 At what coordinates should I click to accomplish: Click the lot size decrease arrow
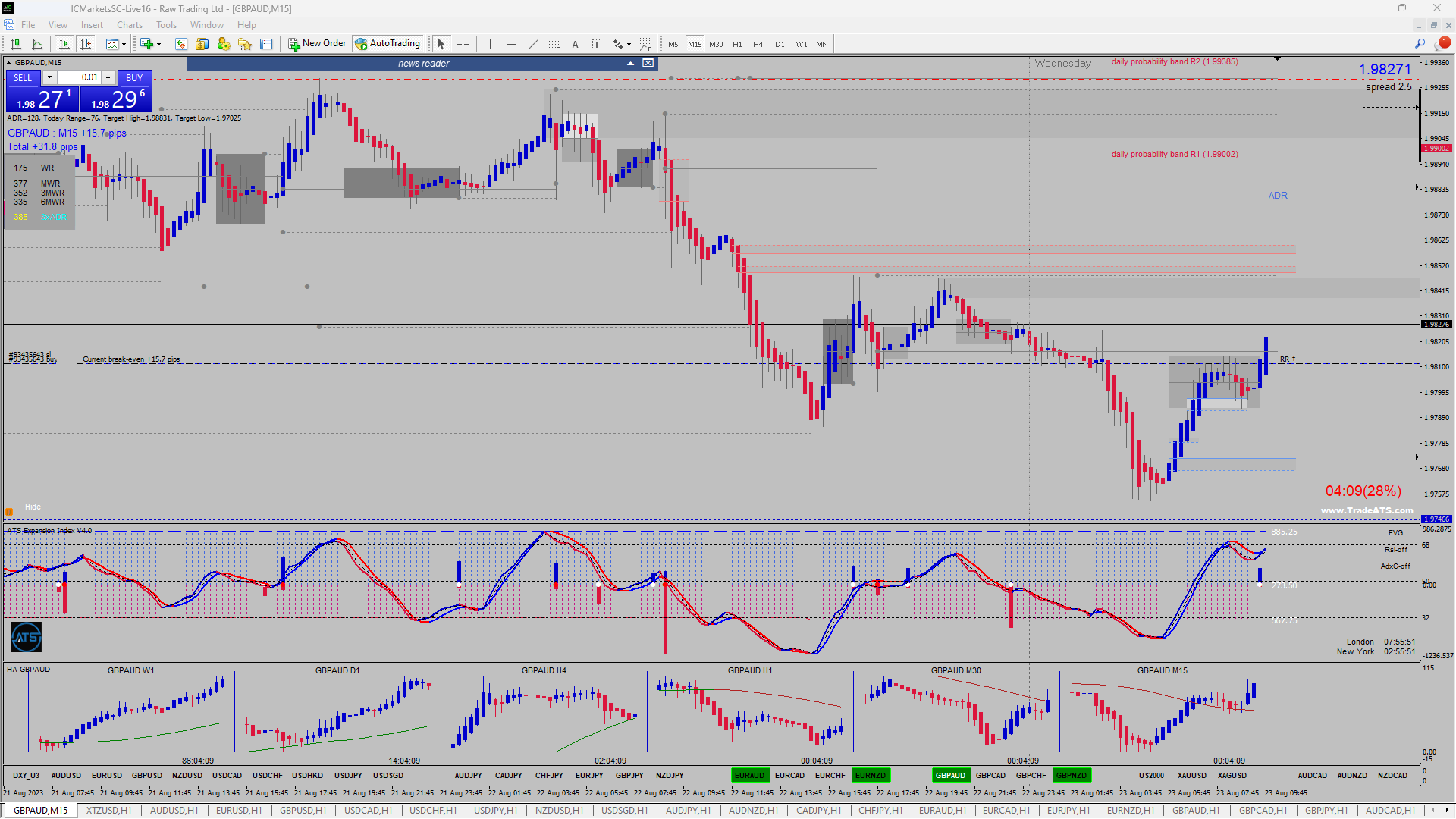click(49, 77)
